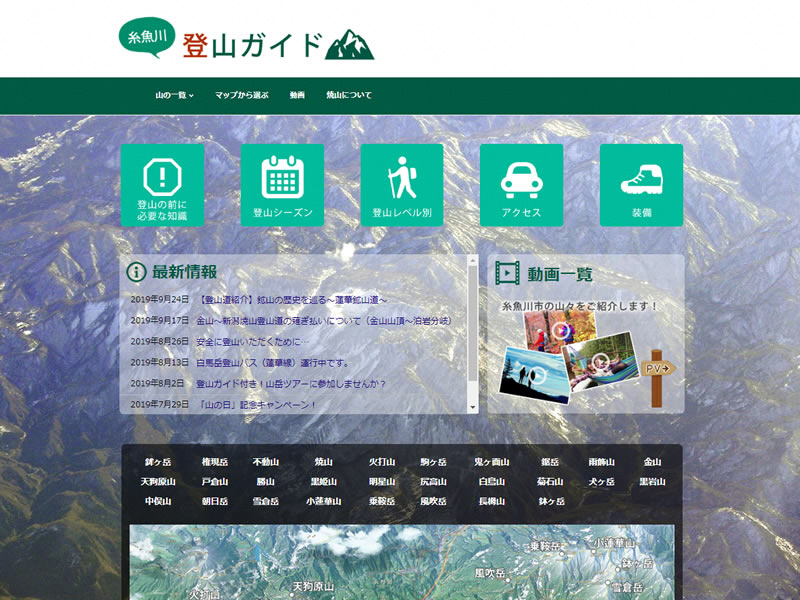
Task: Play the autumn hiker video thumbnail
Action: [x=561, y=328]
